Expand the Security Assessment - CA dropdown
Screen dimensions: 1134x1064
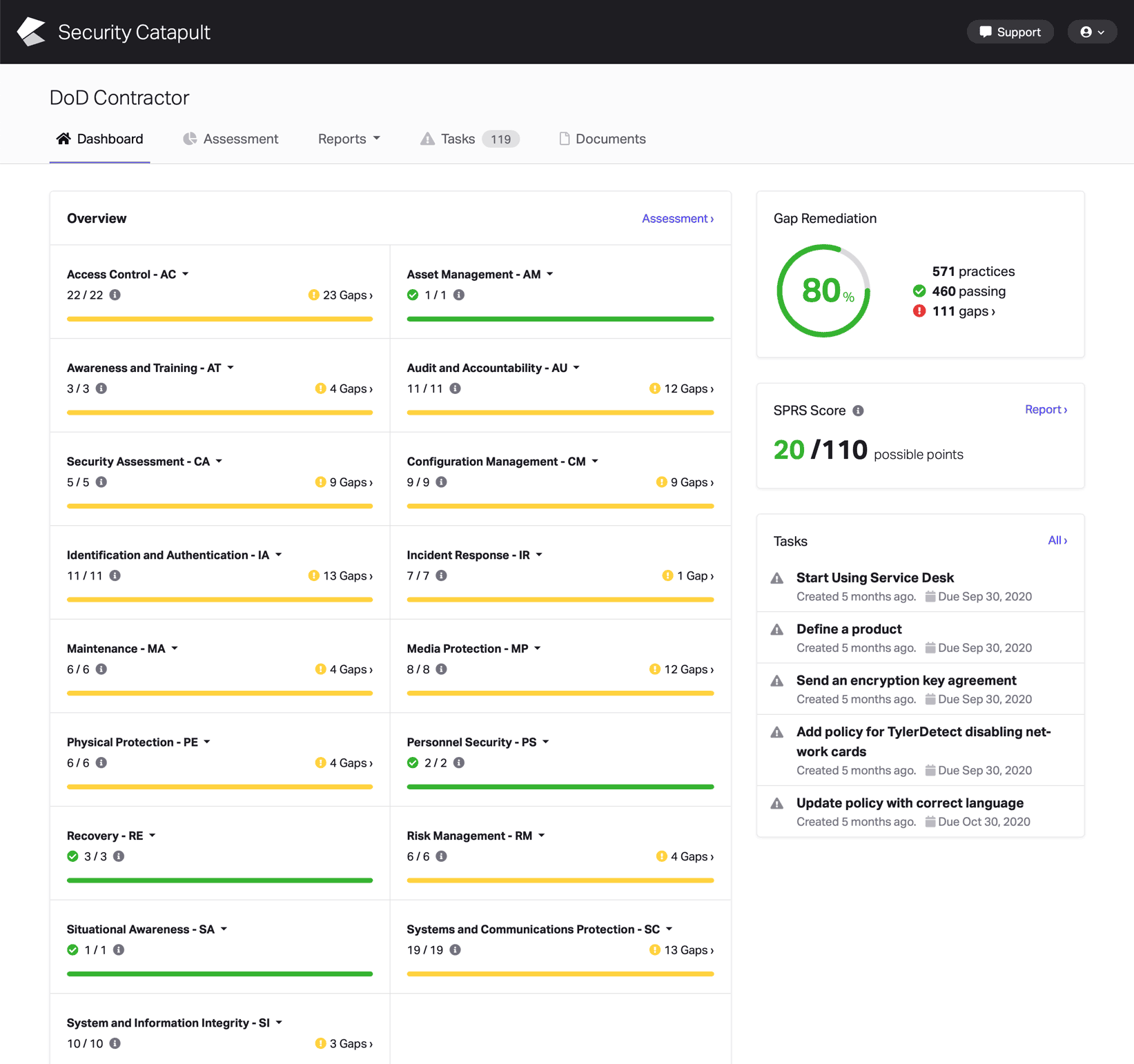click(219, 461)
